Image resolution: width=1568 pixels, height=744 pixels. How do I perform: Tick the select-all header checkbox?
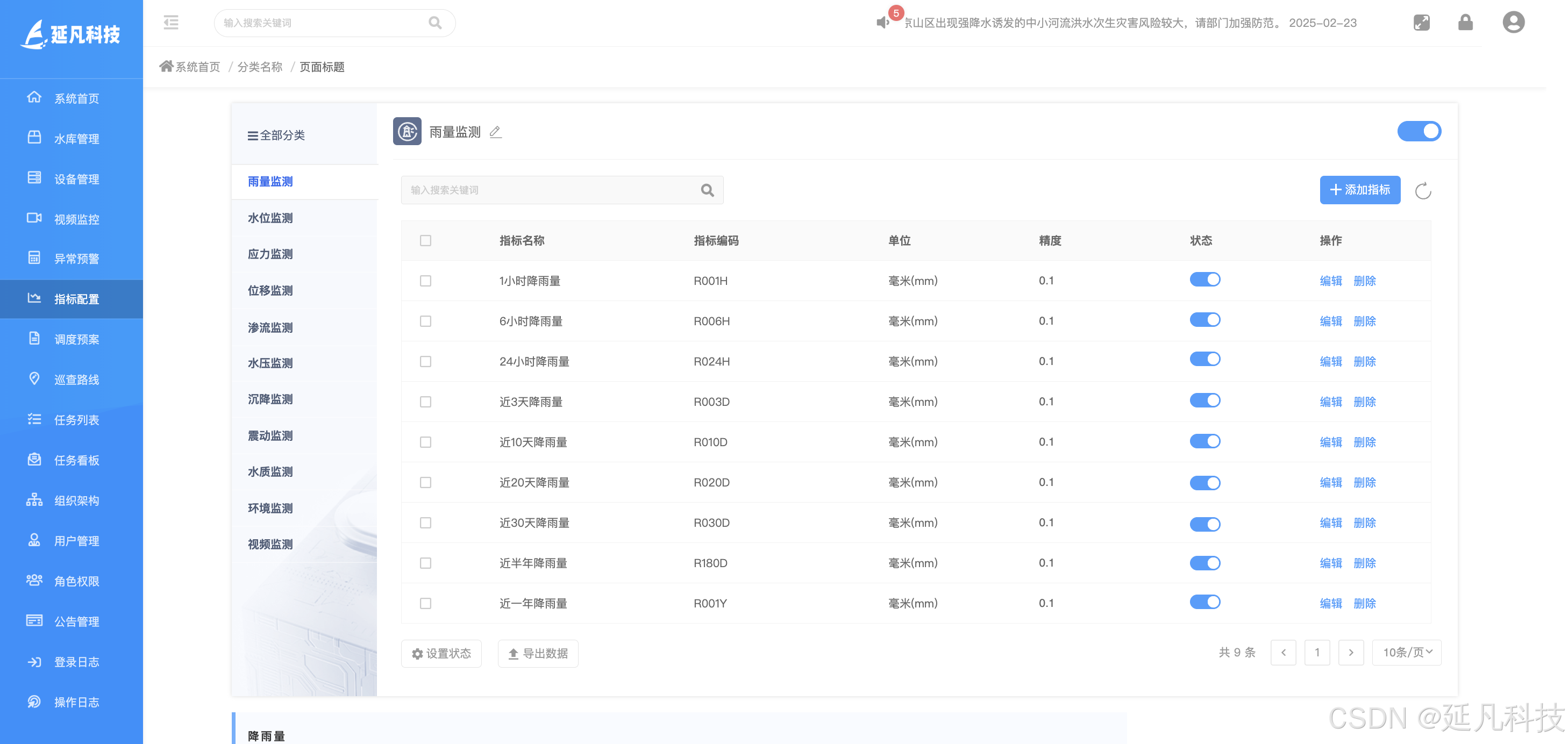point(425,241)
